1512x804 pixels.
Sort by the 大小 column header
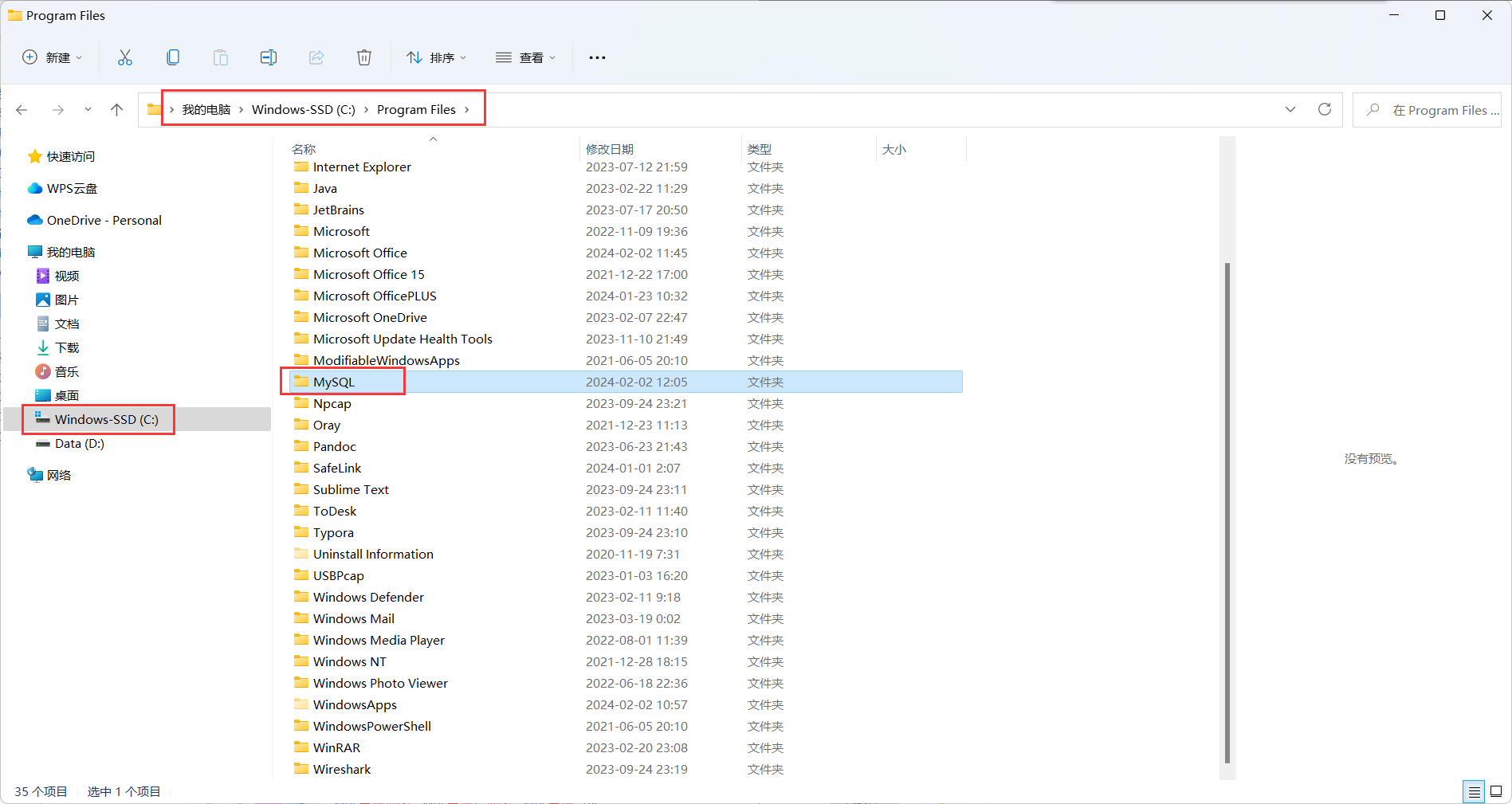pyautogui.click(x=894, y=149)
